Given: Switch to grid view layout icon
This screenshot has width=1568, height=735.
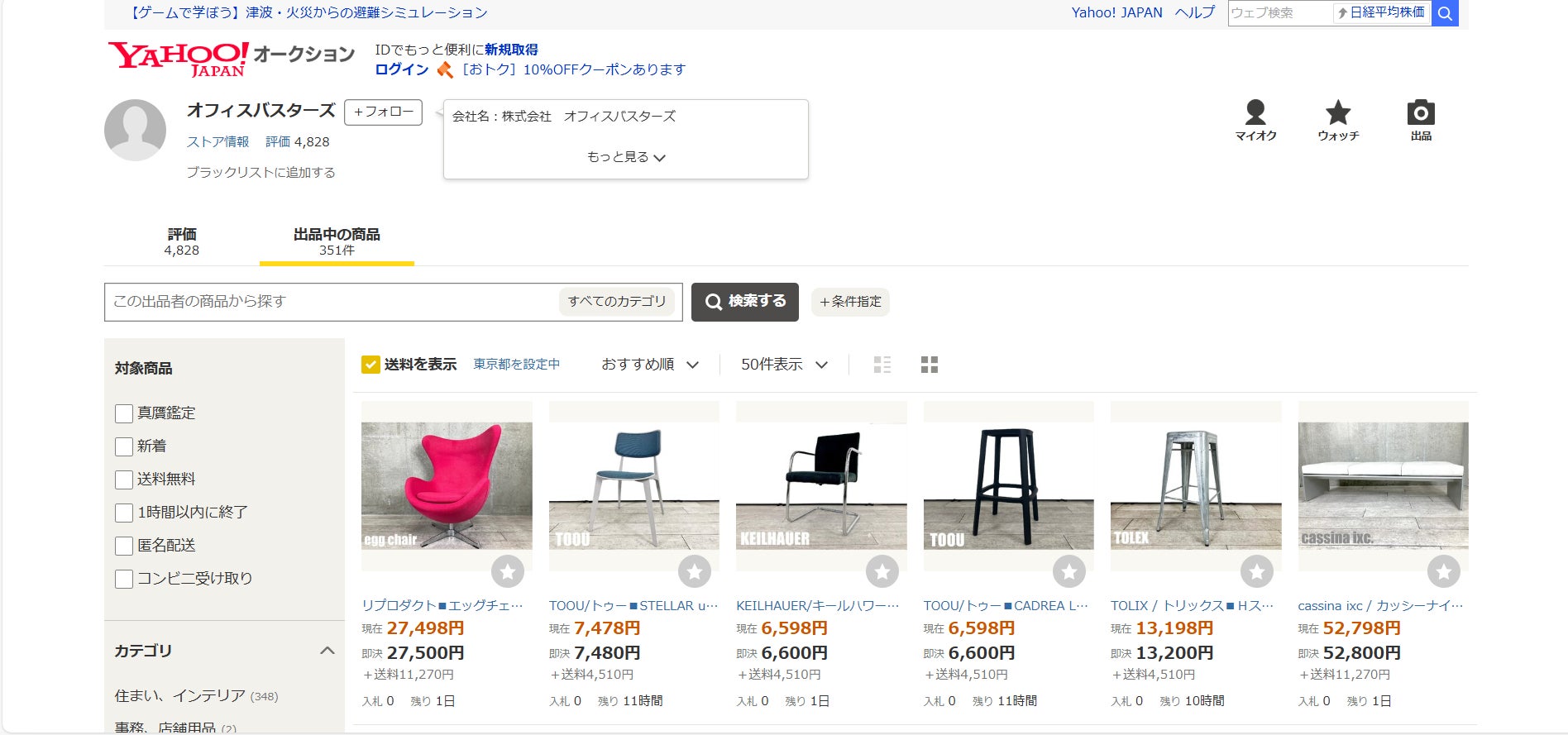Looking at the screenshot, I should (x=930, y=365).
